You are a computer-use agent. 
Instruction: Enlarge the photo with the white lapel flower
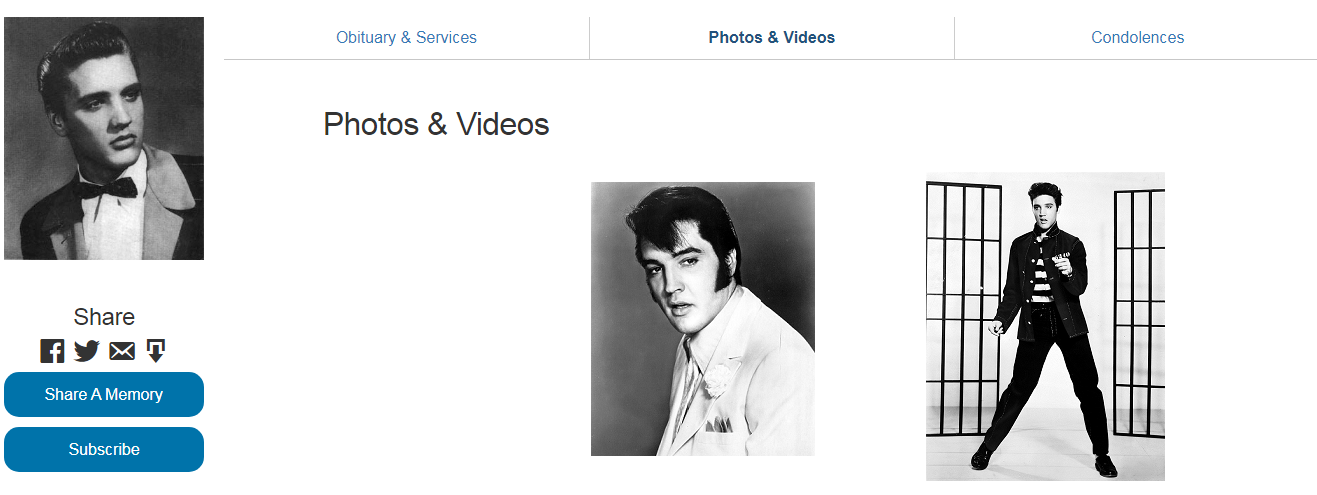pyautogui.click(x=702, y=318)
